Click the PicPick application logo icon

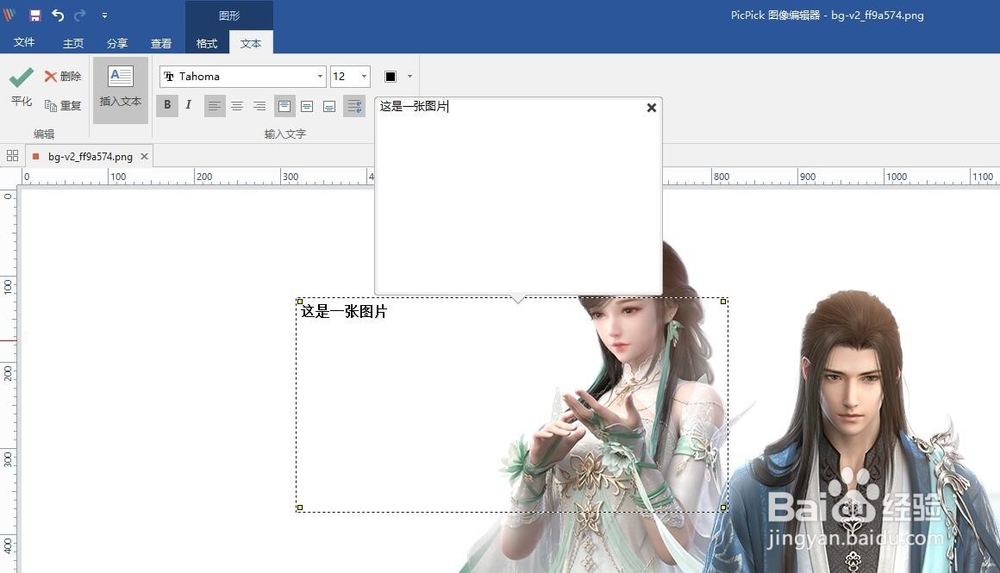[x=9, y=15]
